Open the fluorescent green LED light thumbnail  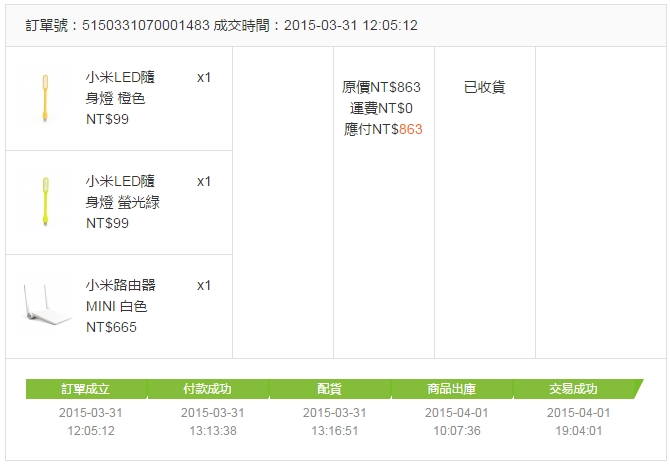click(x=45, y=202)
